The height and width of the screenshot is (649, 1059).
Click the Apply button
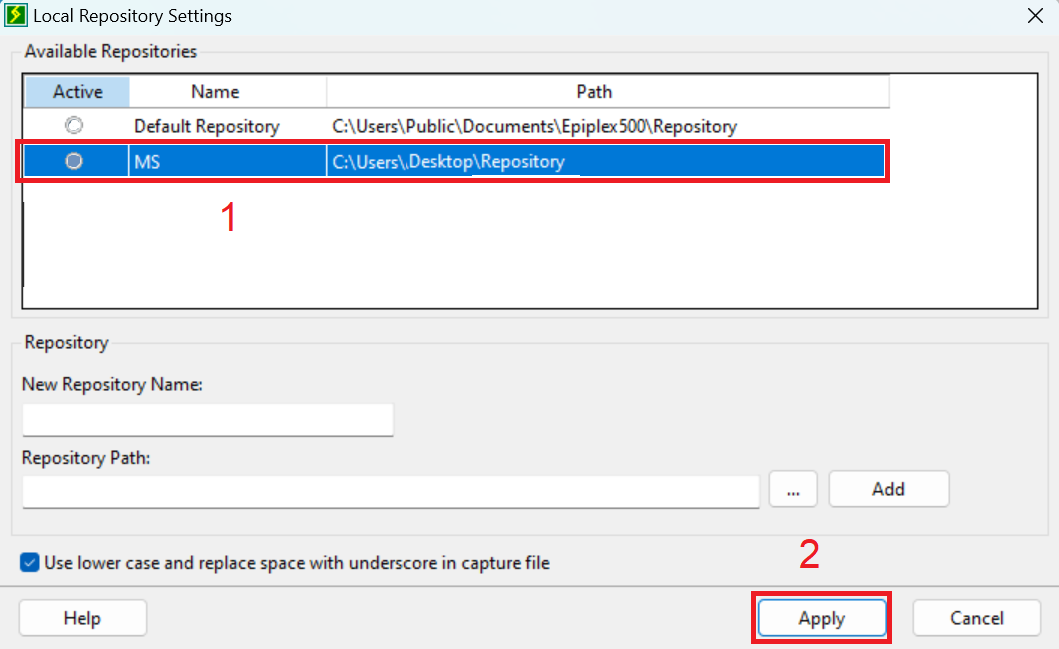pyautogui.click(x=821, y=618)
